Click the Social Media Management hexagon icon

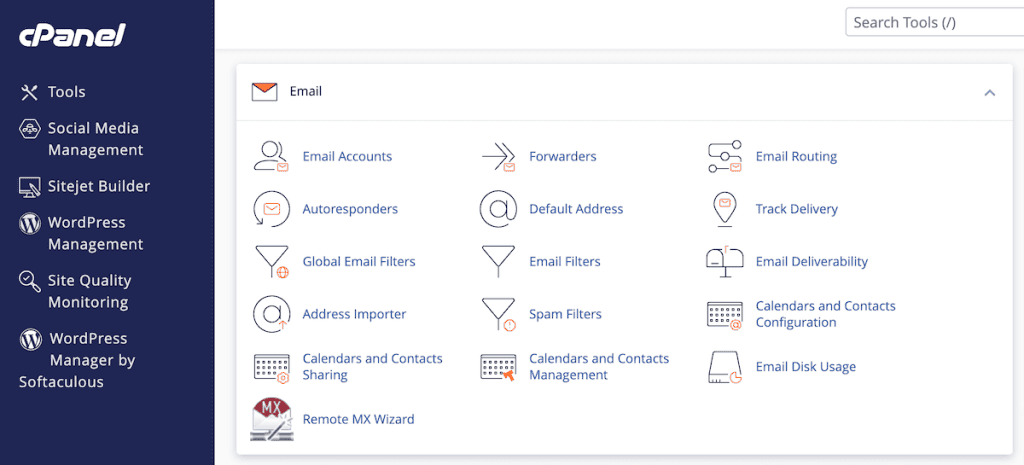pos(29,129)
